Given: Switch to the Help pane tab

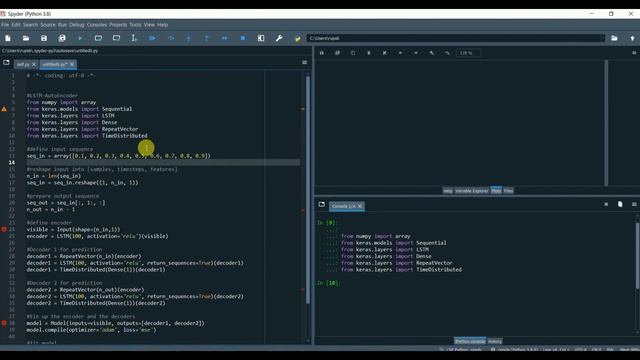Looking at the screenshot, I should click(x=448, y=191).
